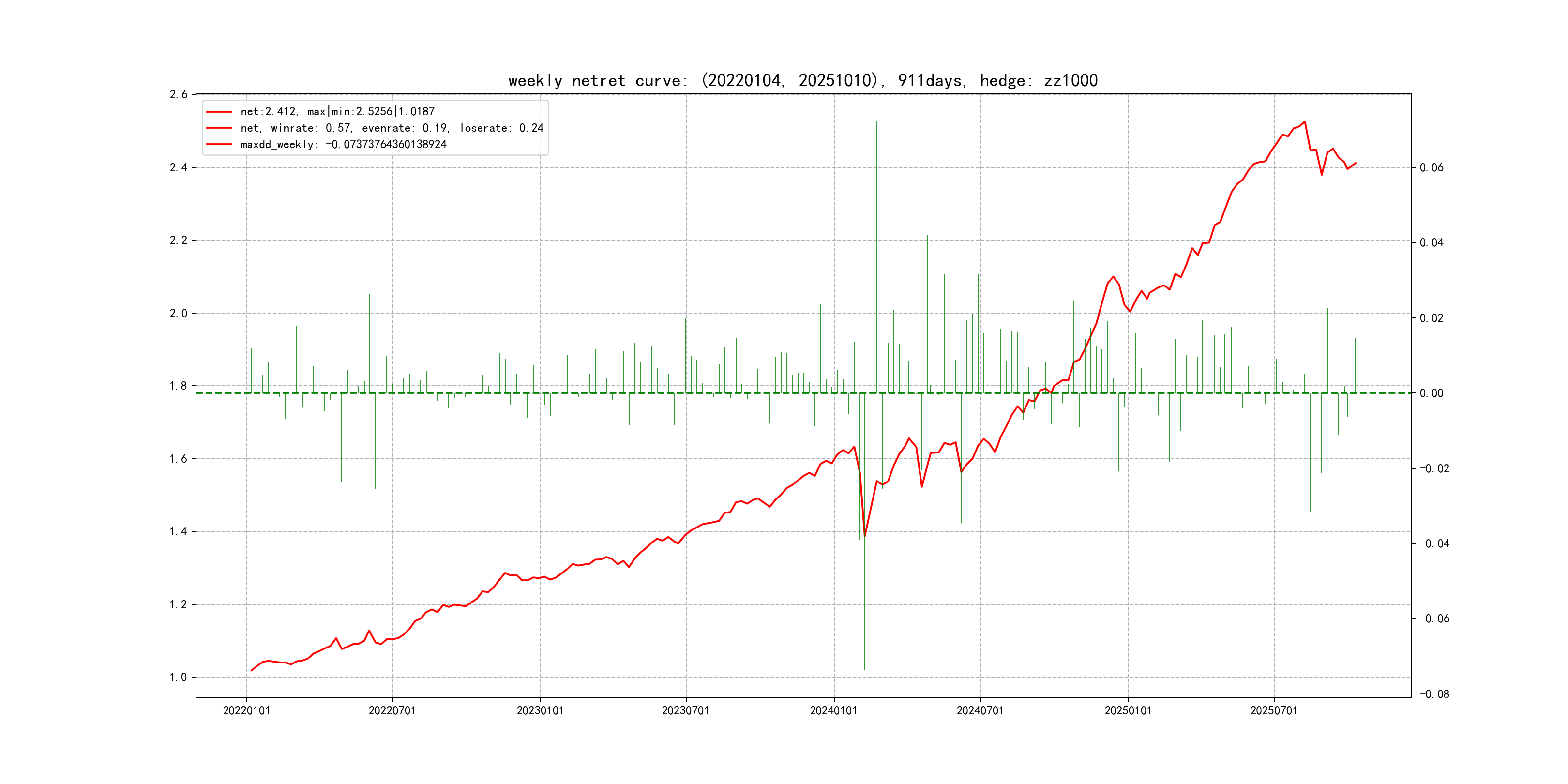Click the 20220101 x-axis date label
Viewport: 1568px width, 784px height.
point(246,710)
